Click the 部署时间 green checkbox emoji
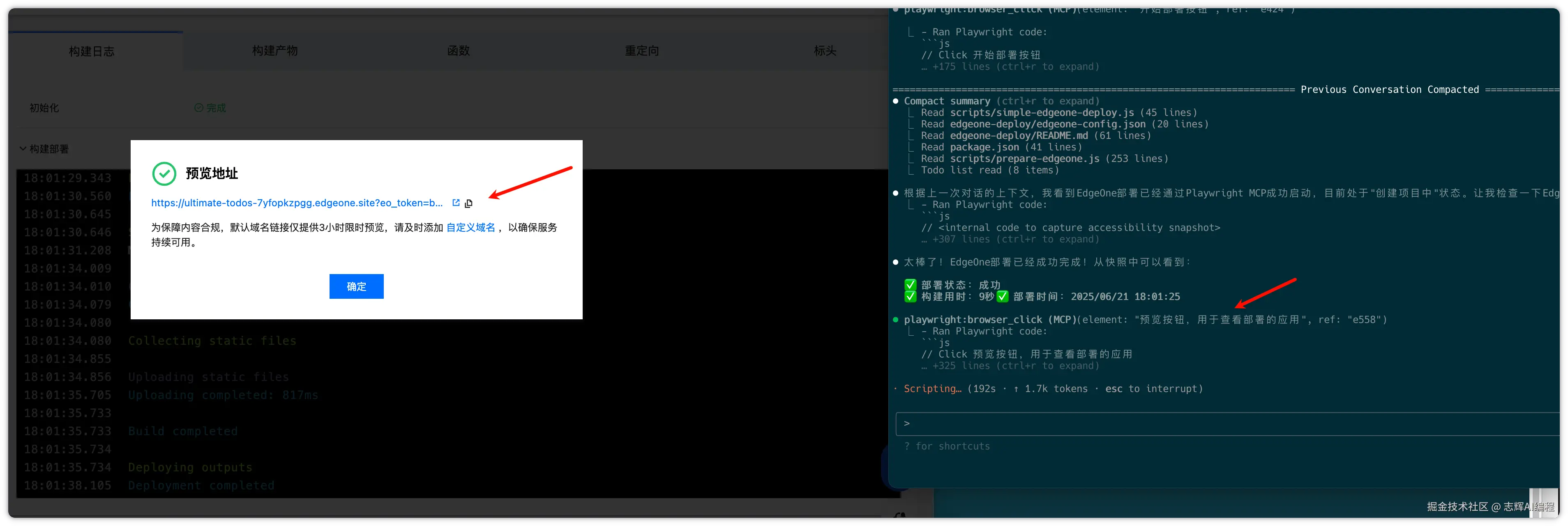This screenshot has width=1568, height=526. [x=1002, y=296]
